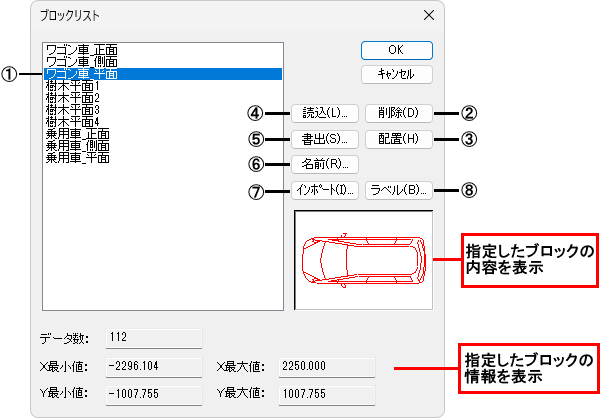600x418 pixels.
Task: Select the highlighted ワゴン車_平面 entry
Action: pyautogui.click(x=163, y=74)
